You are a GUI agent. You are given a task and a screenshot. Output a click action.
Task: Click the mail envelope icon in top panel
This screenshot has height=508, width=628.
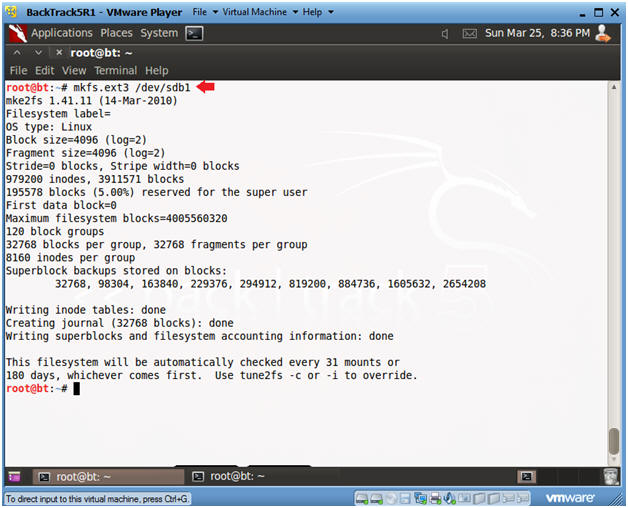[469, 34]
